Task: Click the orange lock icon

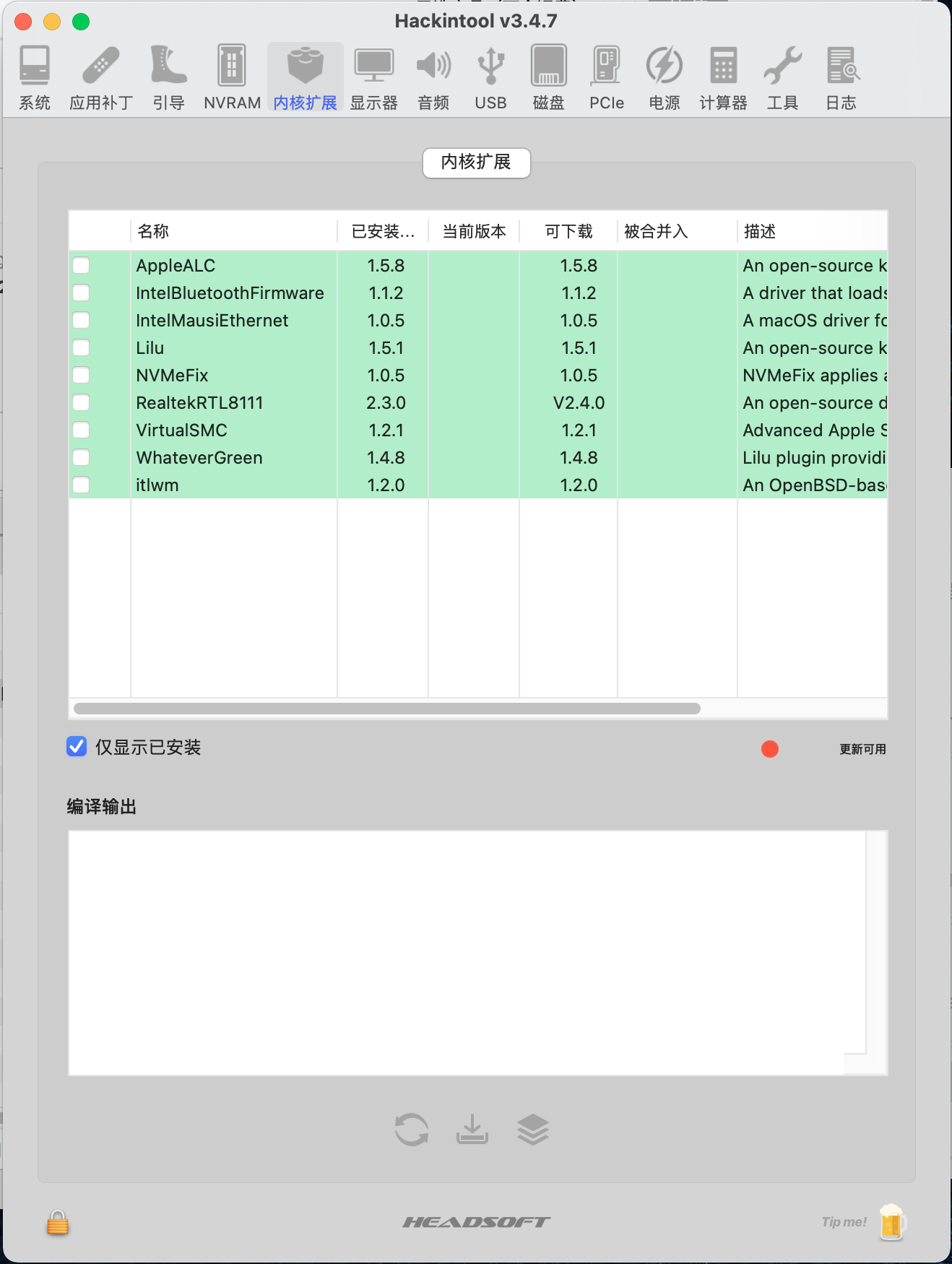Action: 58,1222
